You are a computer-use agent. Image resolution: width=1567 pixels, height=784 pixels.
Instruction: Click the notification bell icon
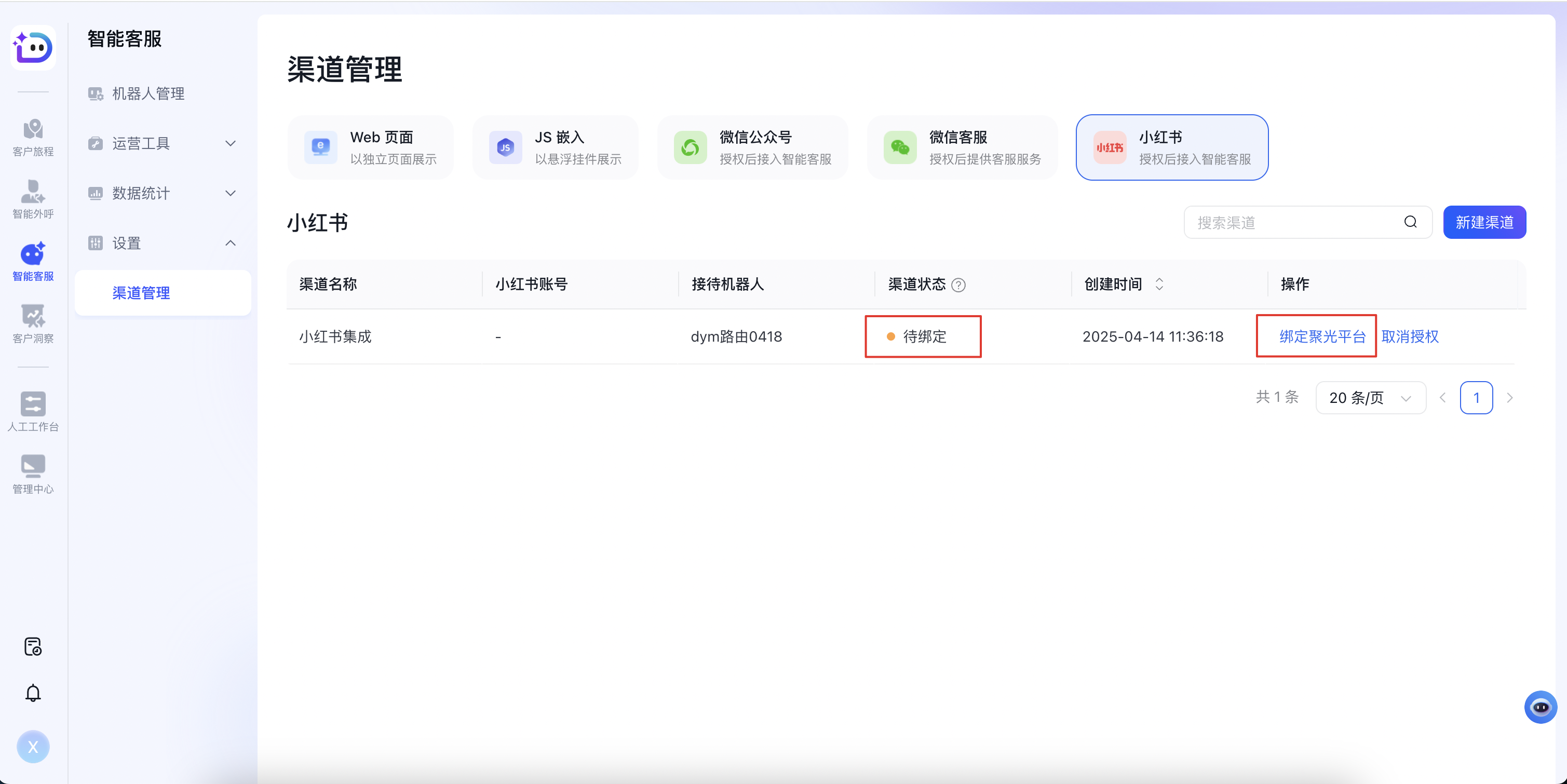[x=33, y=693]
